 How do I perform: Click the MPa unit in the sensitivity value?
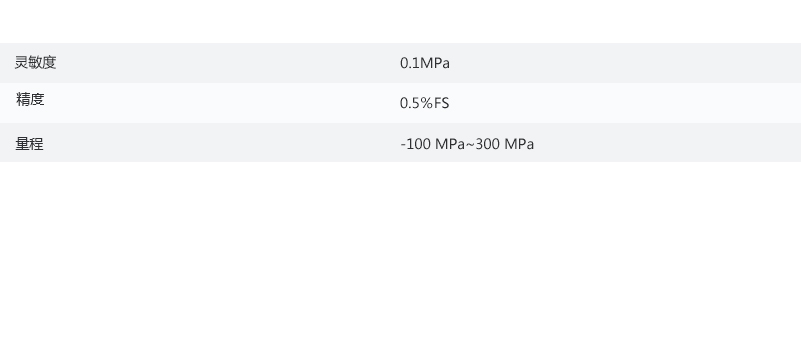(x=435, y=63)
